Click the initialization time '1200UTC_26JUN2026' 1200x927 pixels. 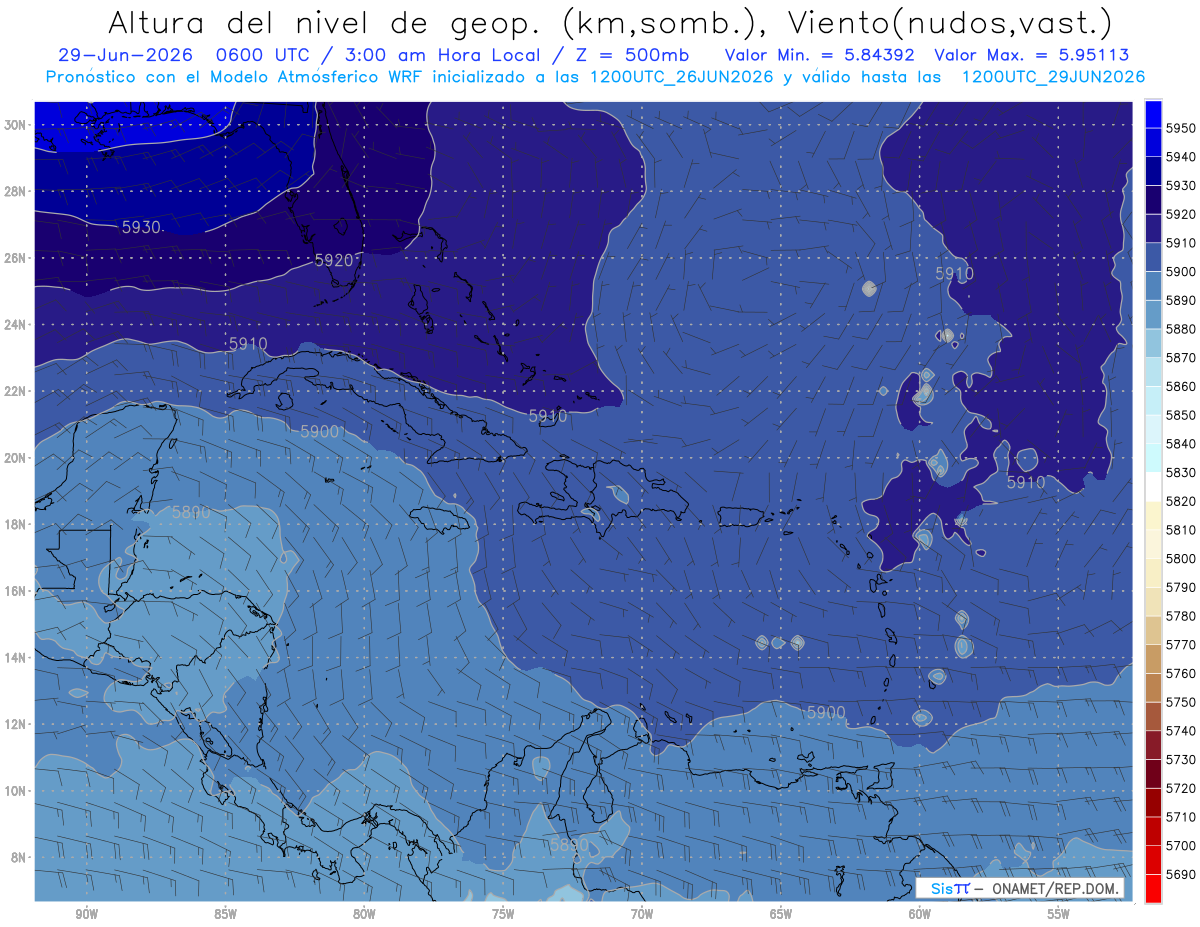tap(681, 77)
